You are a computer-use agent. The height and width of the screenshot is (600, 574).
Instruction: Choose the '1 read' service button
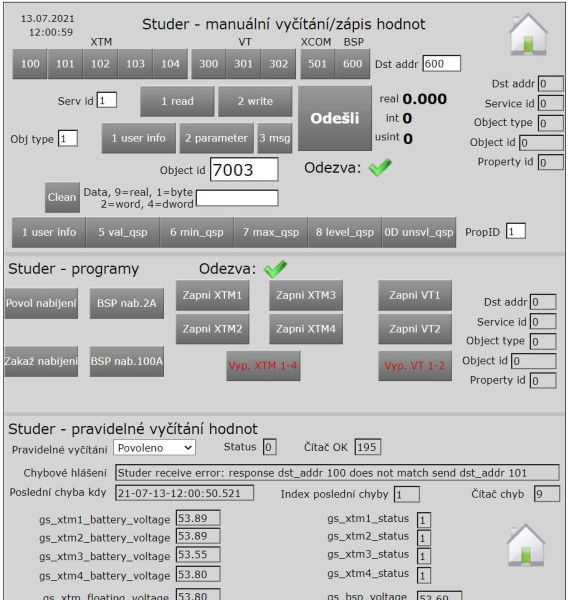click(x=177, y=101)
